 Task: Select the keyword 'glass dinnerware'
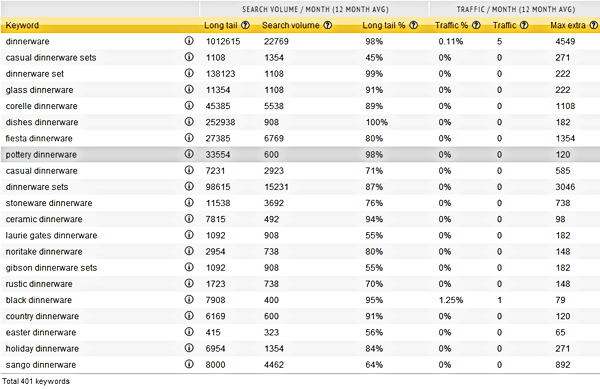(39, 90)
